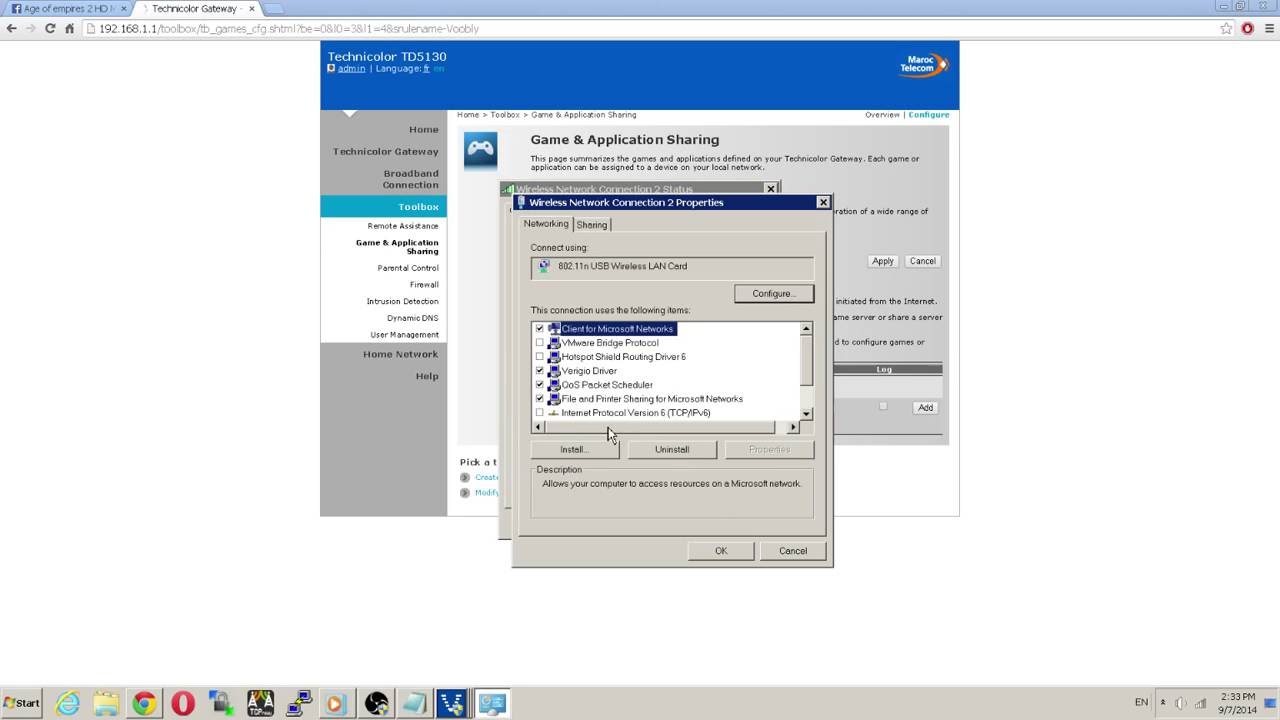Click Add button in game sharing table
This screenshot has width=1280, height=720.
coord(926,407)
